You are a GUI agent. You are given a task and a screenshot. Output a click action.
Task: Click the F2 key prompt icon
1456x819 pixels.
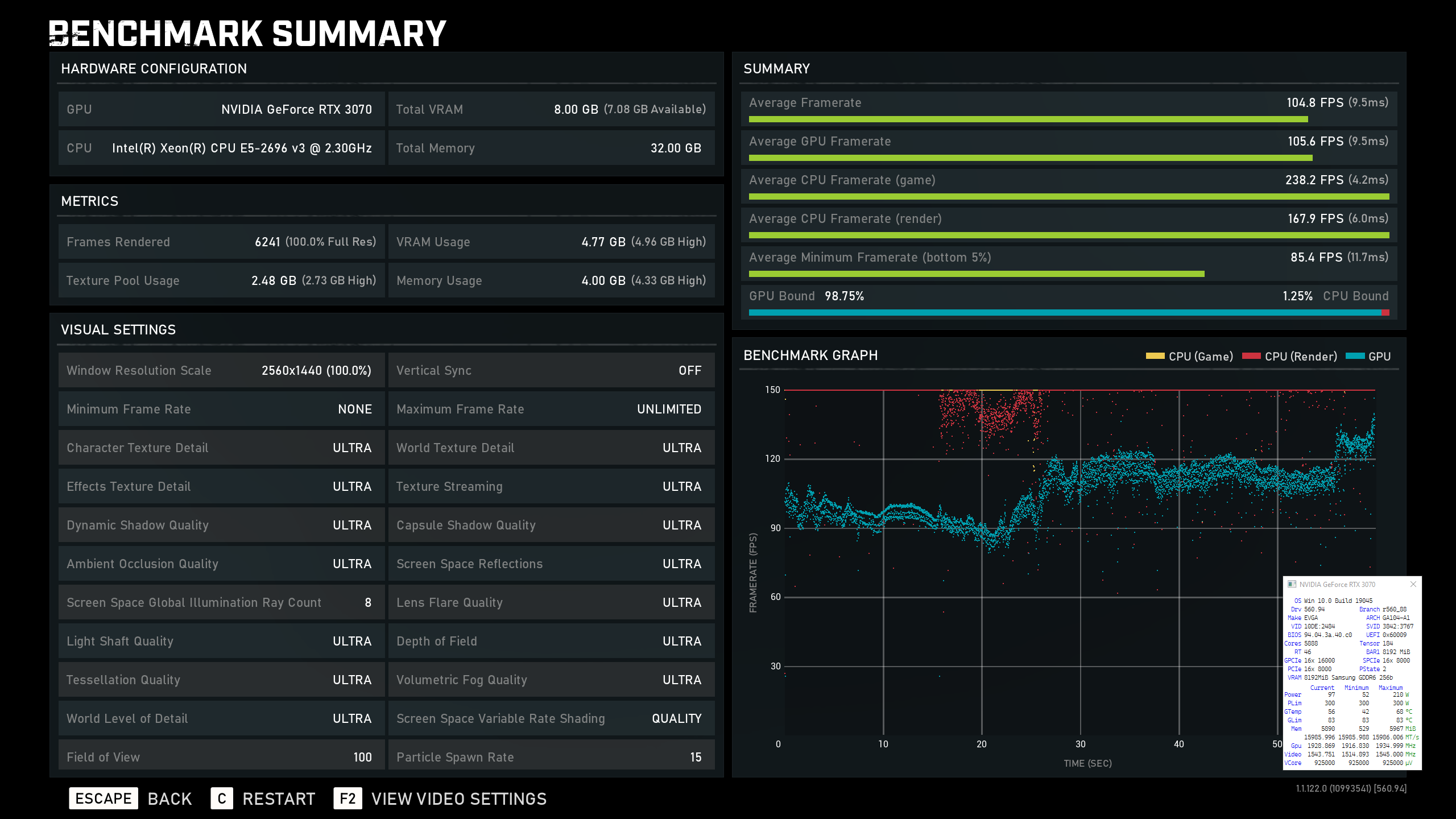click(348, 799)
